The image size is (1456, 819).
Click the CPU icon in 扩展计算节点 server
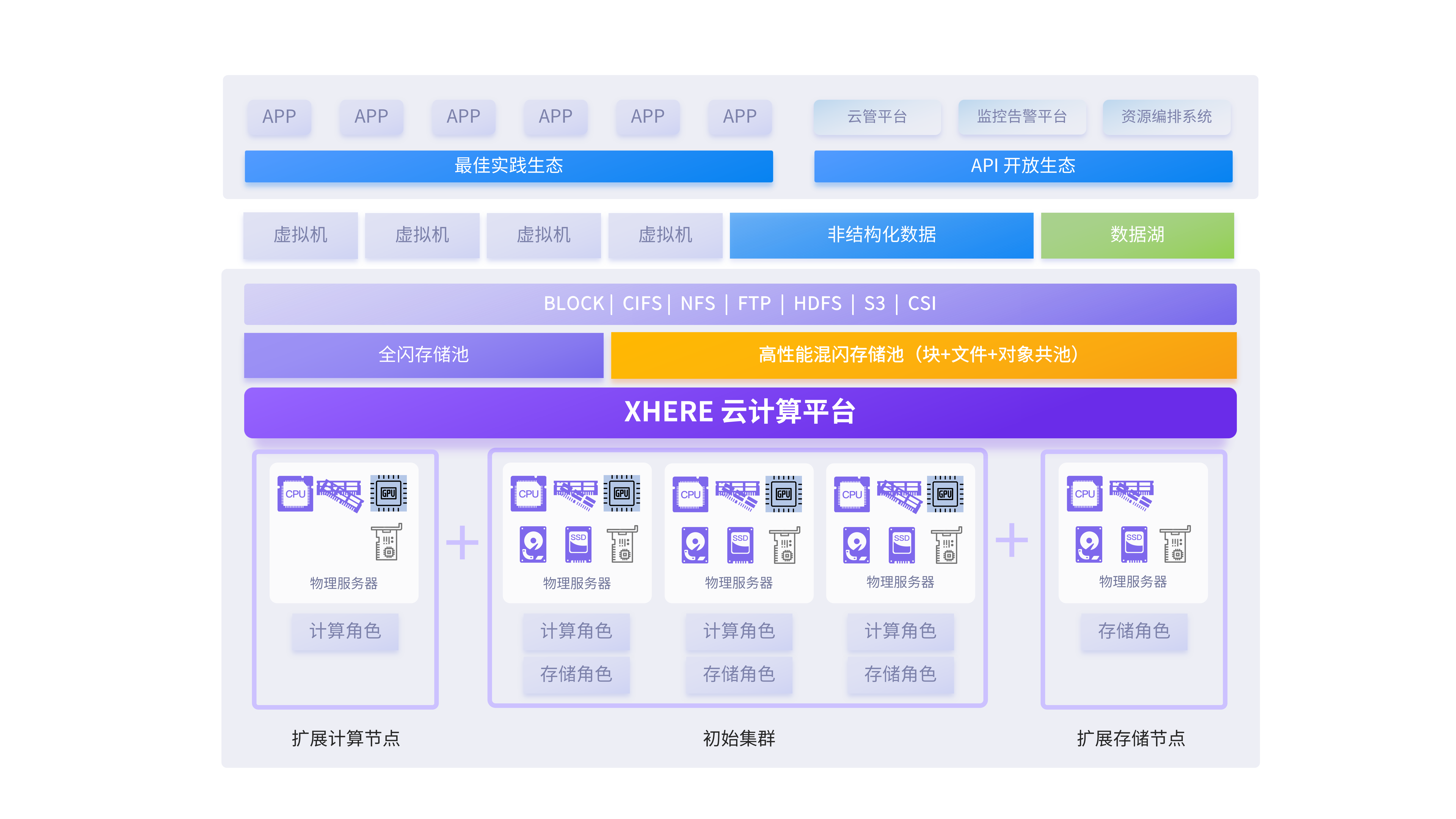coord(295,493)
